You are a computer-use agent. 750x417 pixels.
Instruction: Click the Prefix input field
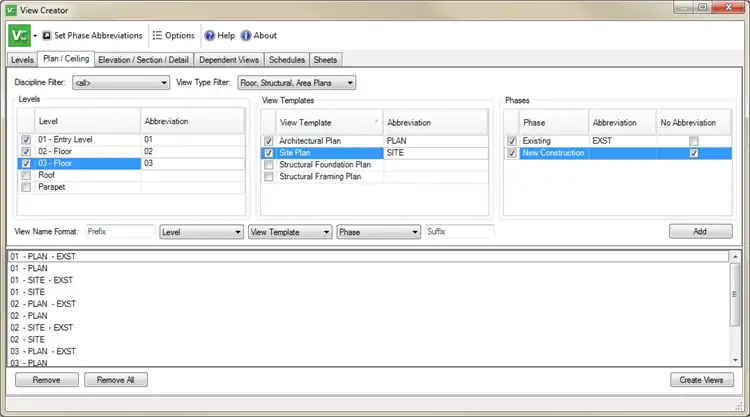click(x=121, y=231)
